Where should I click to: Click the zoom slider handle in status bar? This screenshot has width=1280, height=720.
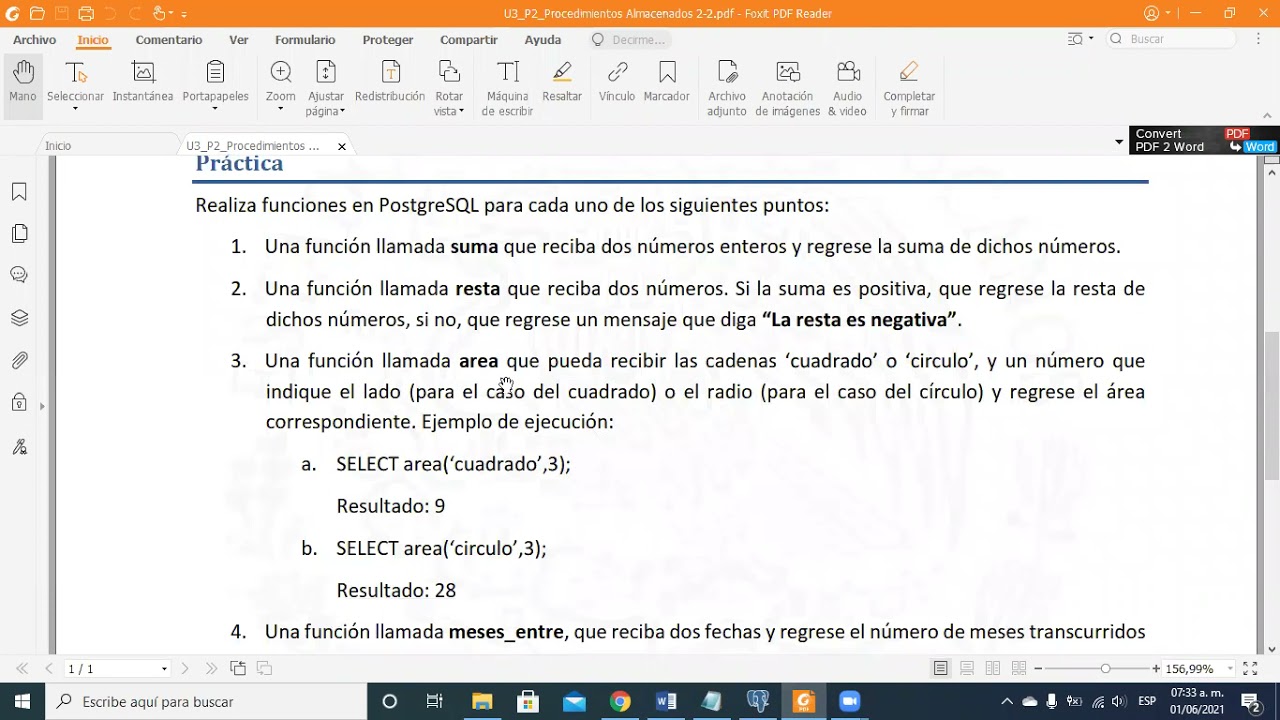pyautogui.click(x=1105, y=668)
